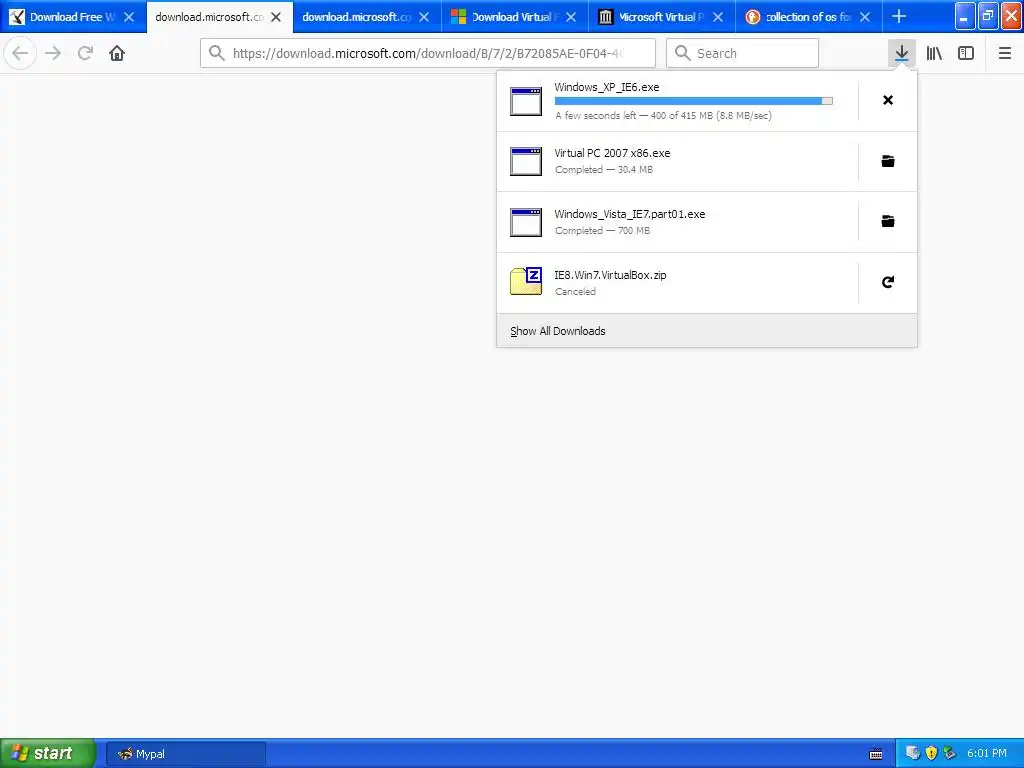
Task: Close the active download.microsoft.com tab
Action: (276, 17)
